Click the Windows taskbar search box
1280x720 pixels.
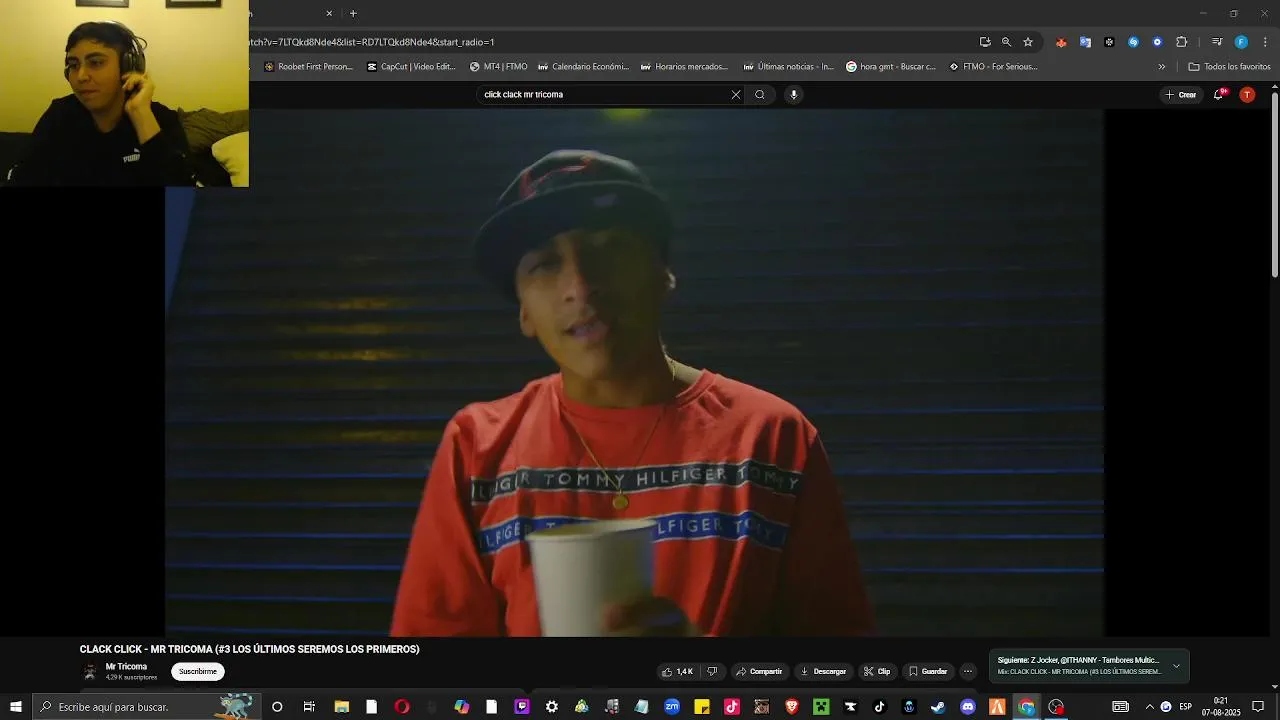pos(147,707)
